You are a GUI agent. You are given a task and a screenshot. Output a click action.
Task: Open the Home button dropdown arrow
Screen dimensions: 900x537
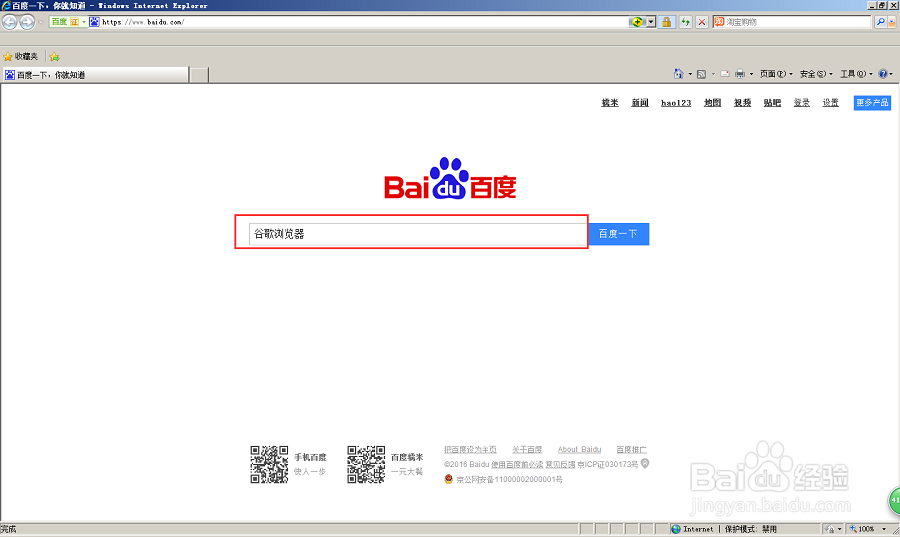[690, 74]
